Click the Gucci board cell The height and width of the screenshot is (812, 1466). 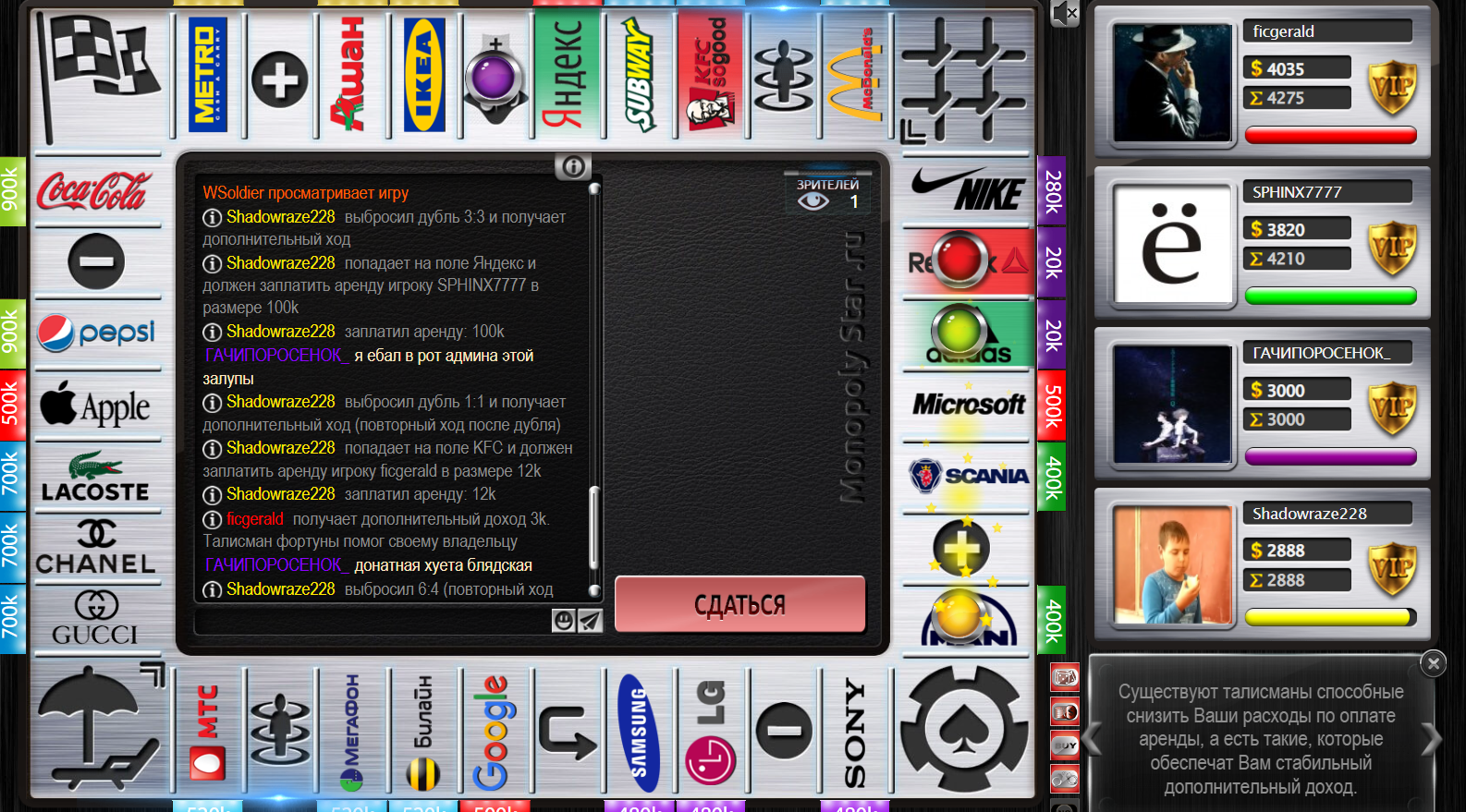(x=97, y=620)
